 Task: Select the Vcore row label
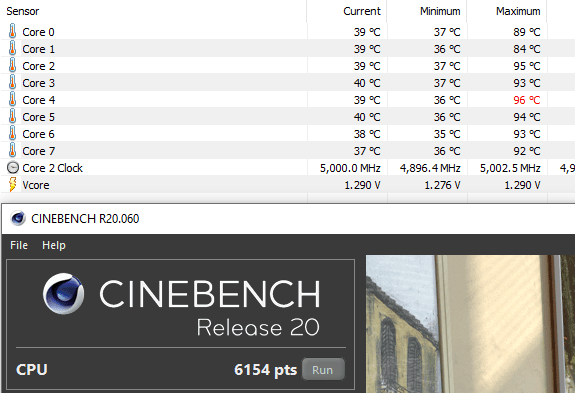(36, 185)
